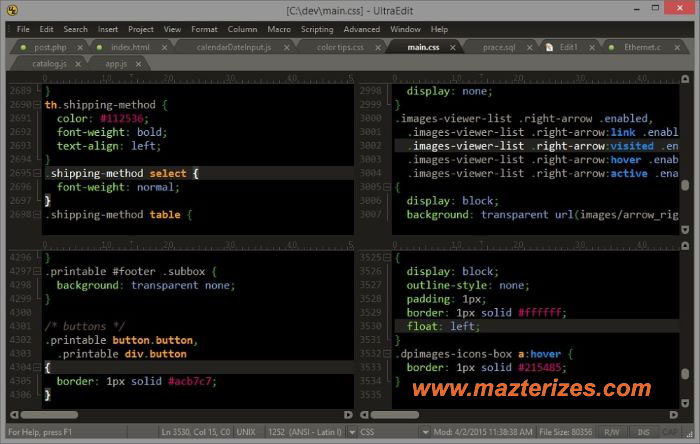700x444 pixels.
Task: Click left arrow of bottom-right horizontal scrollbar
Action: [x=364, y=415]
